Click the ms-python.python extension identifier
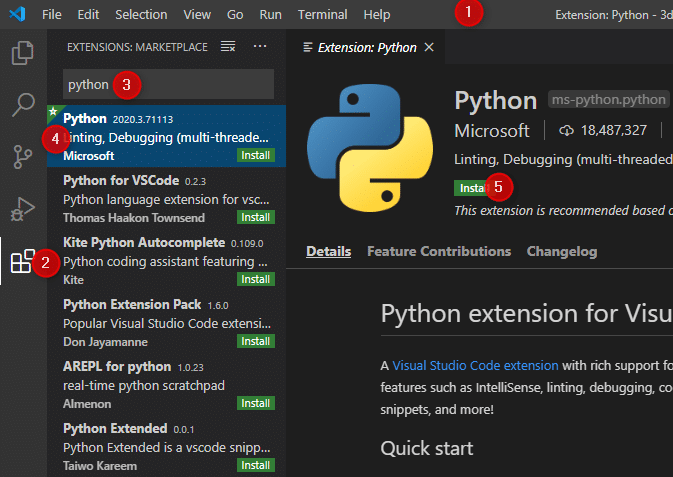673x477 pixels. 608,100
